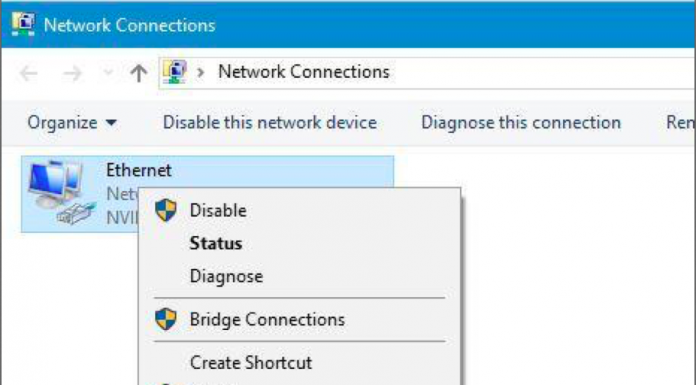Click the partially visible Rename toolbar item
Screen dimensions: 696x385
(x=680, y=123)
